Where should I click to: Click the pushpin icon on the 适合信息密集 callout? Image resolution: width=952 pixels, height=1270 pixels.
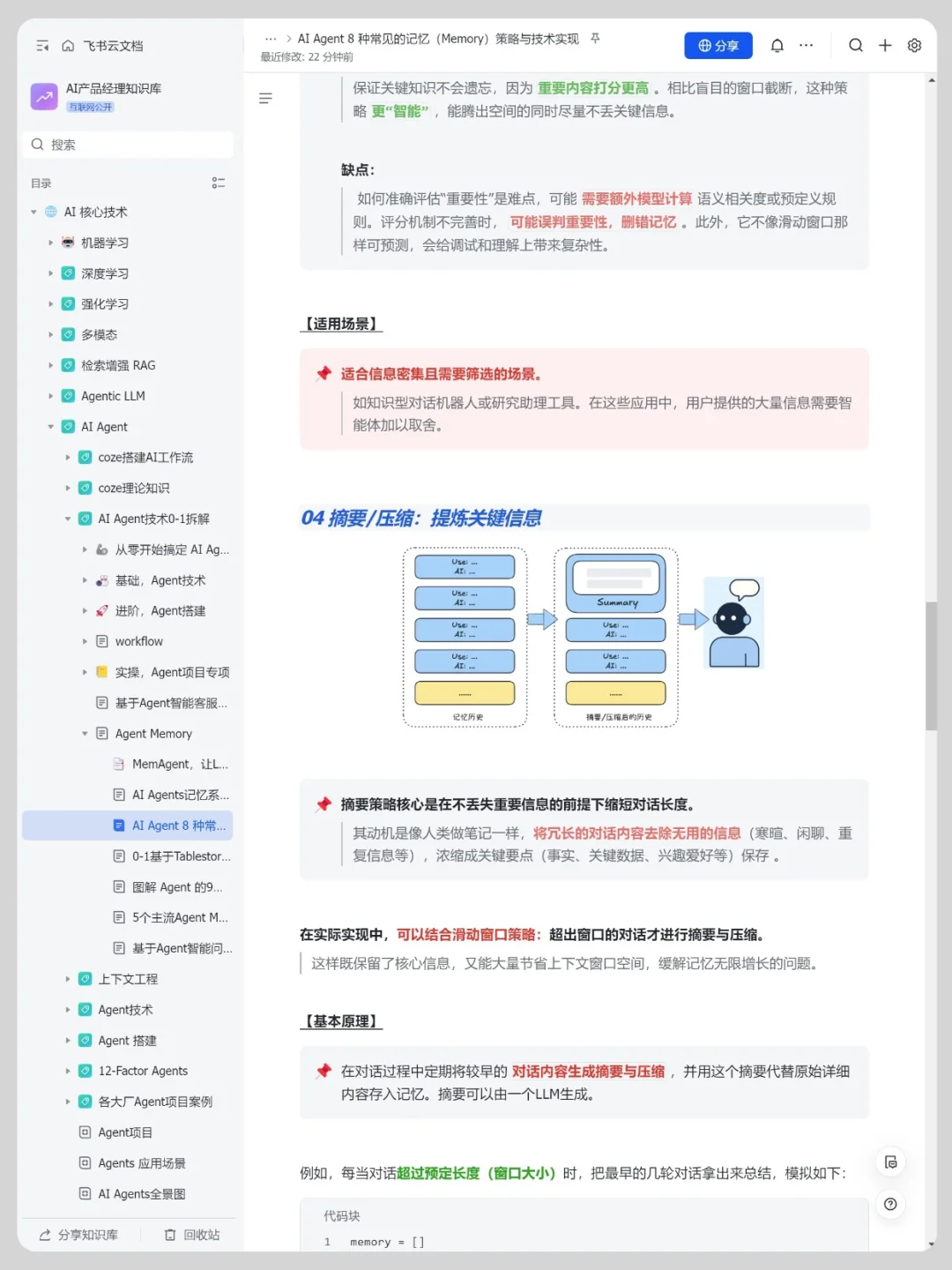pyautogui.click(x=324, y=374)
